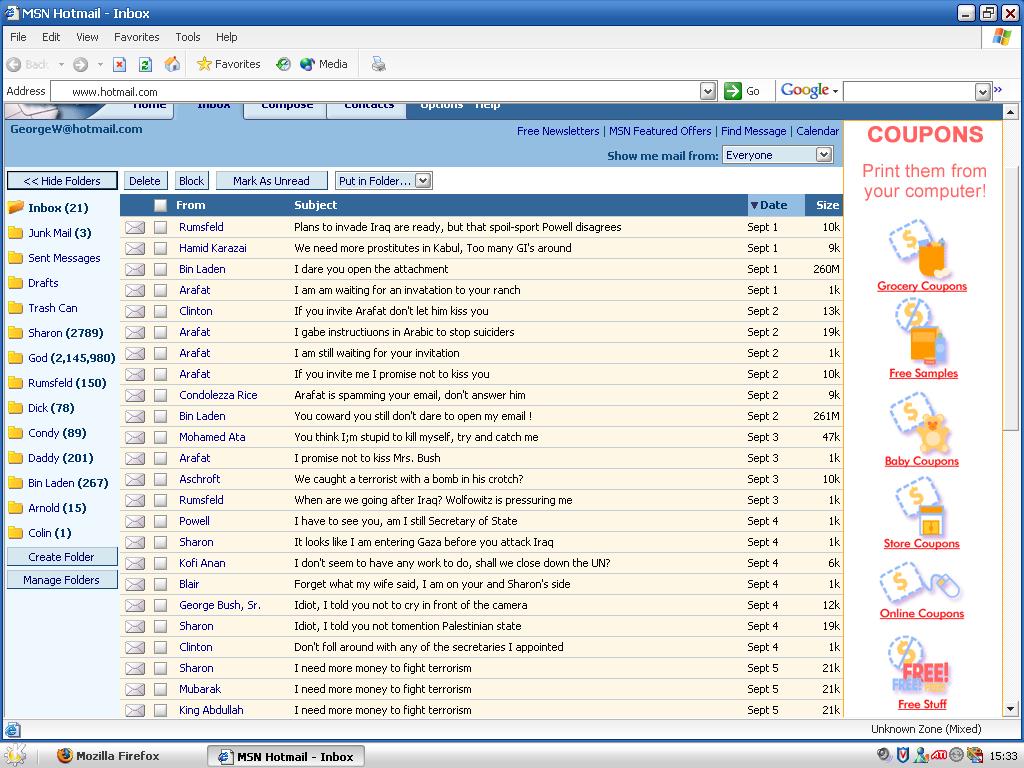This screenshot has height=768, width=1024.
Task: Open the Media toolbar button
Action: pos(323,64)
